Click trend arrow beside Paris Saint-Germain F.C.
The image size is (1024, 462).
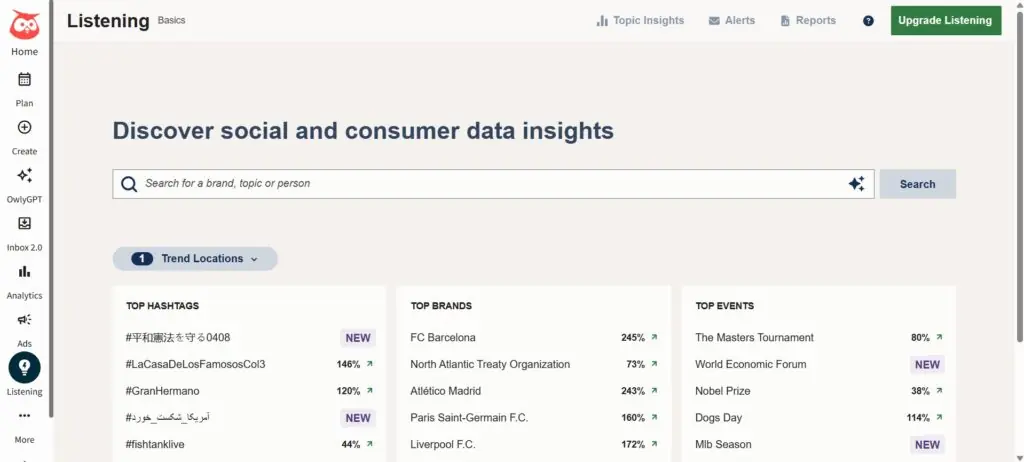[654, 418]
